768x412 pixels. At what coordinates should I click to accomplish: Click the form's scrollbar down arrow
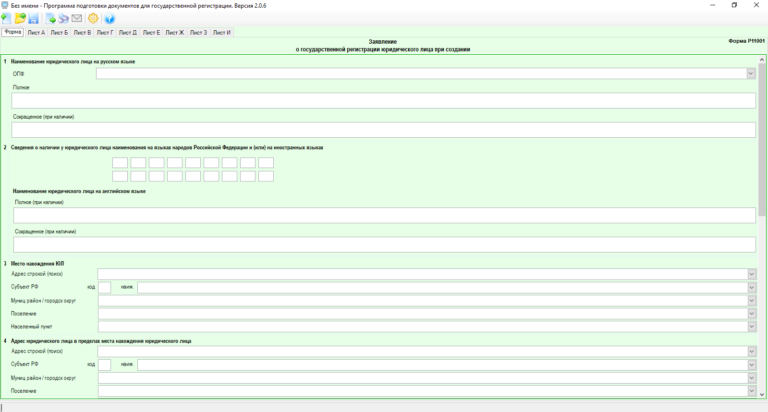pos(762,394)
